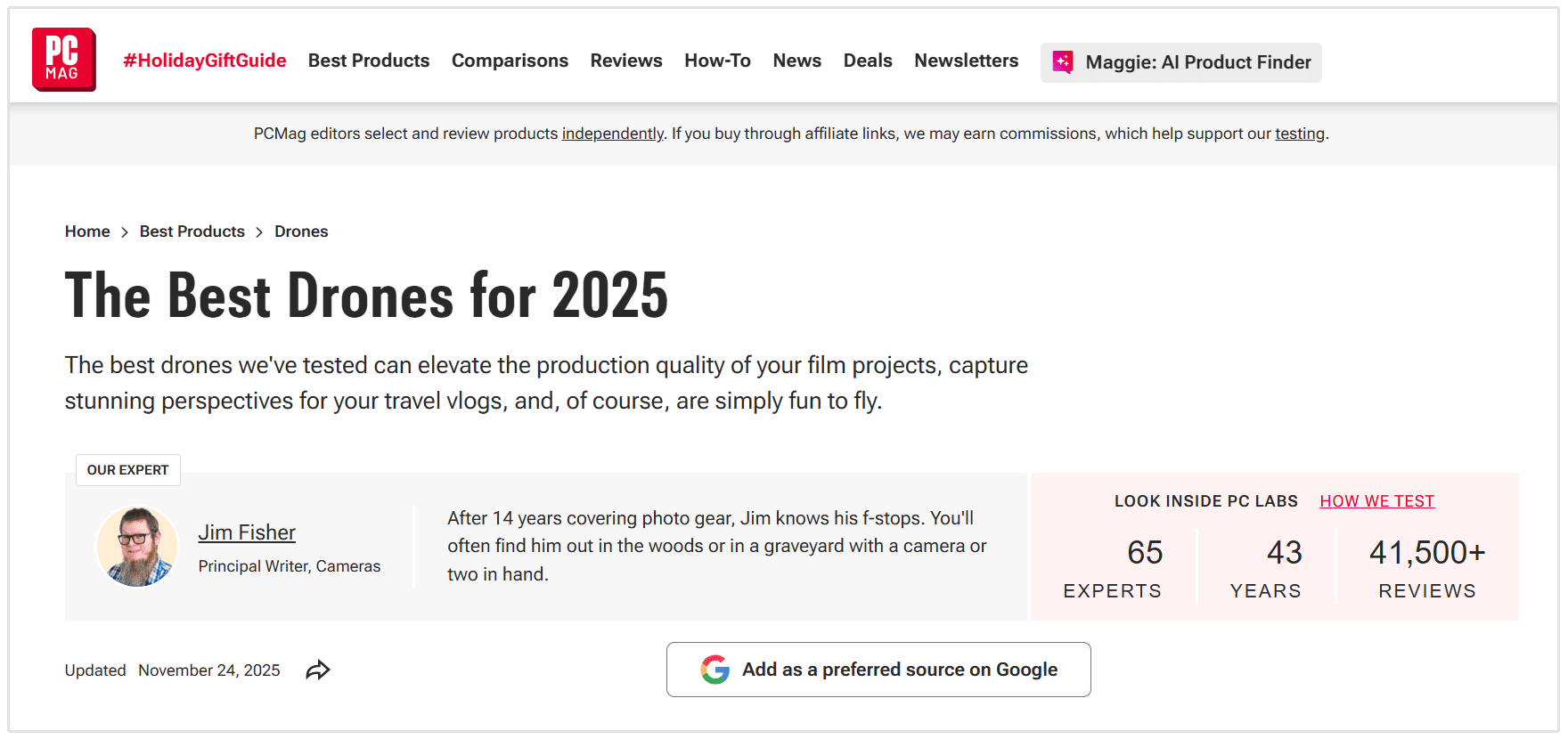
Task: Open the How-To navigation item
Action: coord(717,61)
